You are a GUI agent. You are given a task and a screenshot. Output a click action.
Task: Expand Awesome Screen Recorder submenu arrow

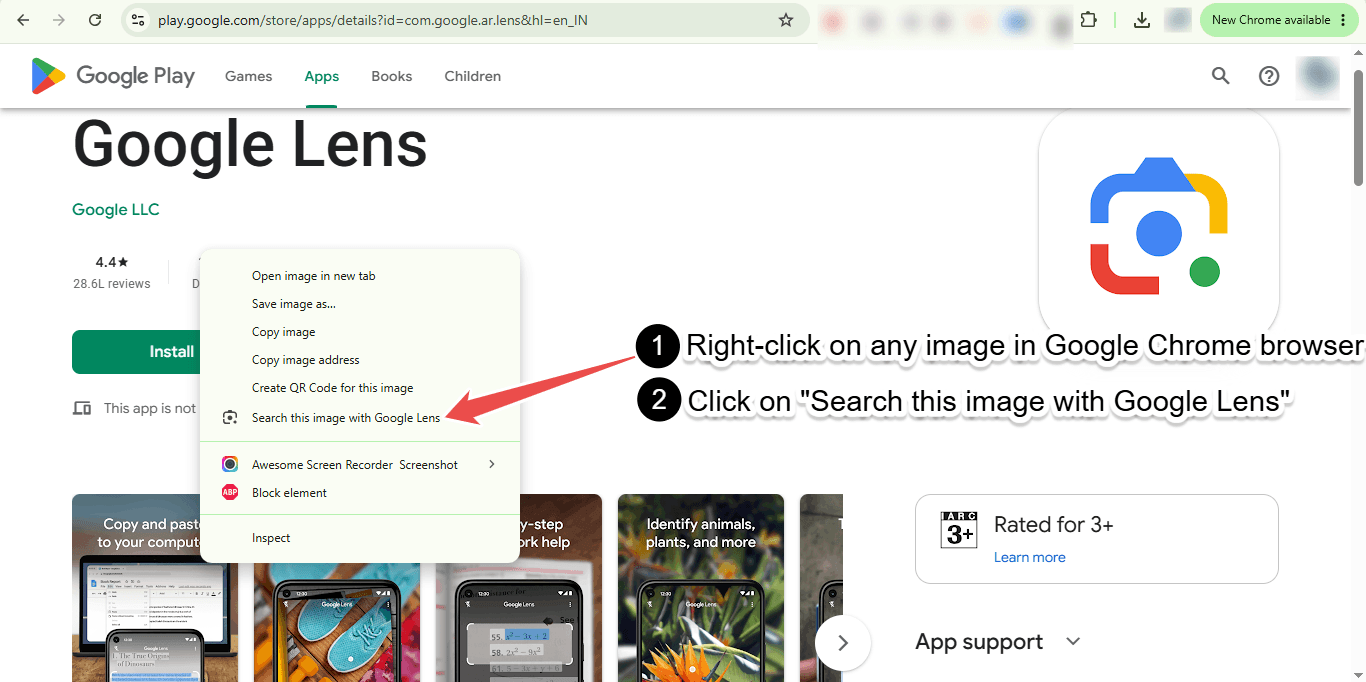(491, 464)
